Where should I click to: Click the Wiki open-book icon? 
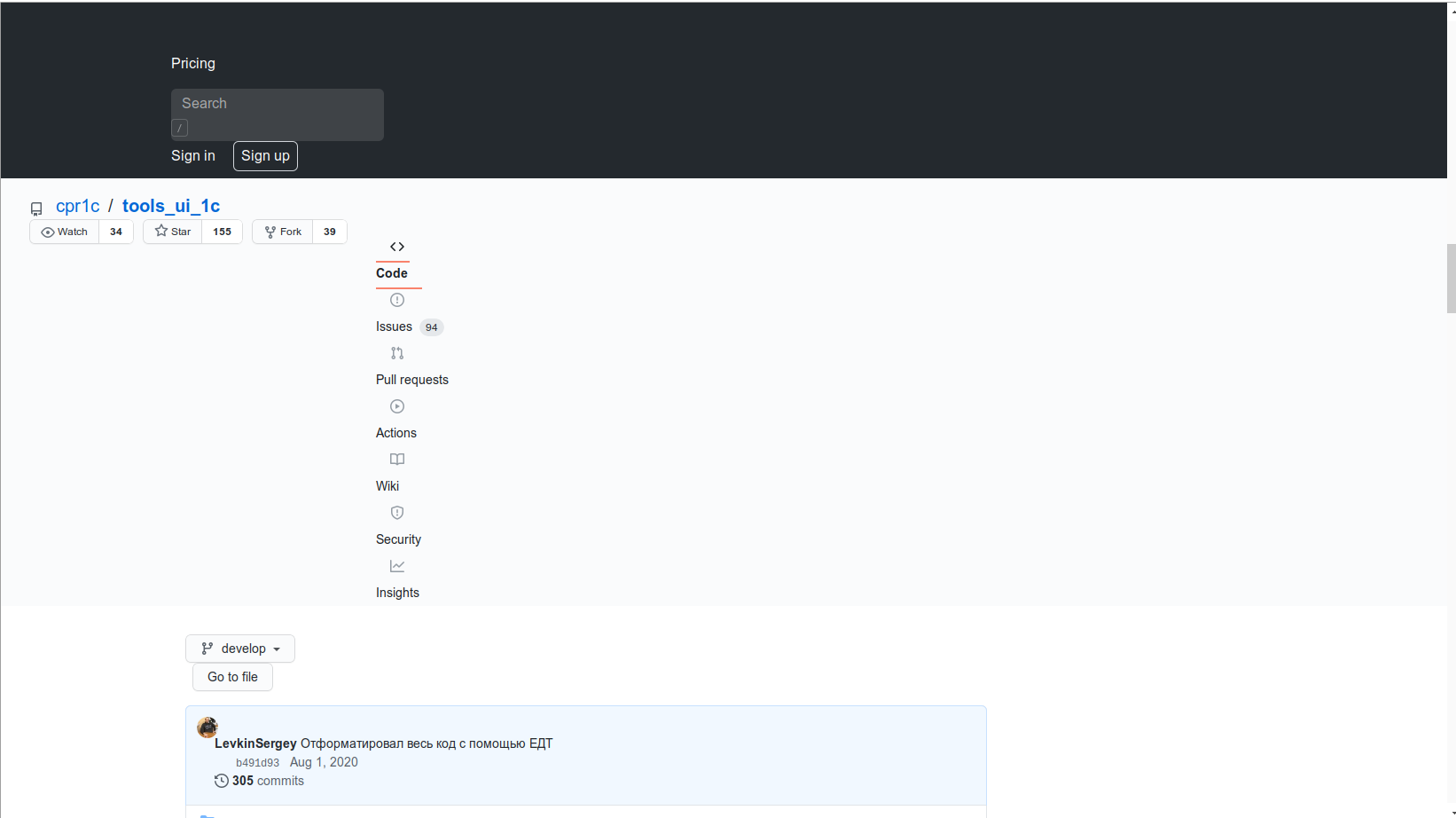pyautogui.click(x=397, y=460)
